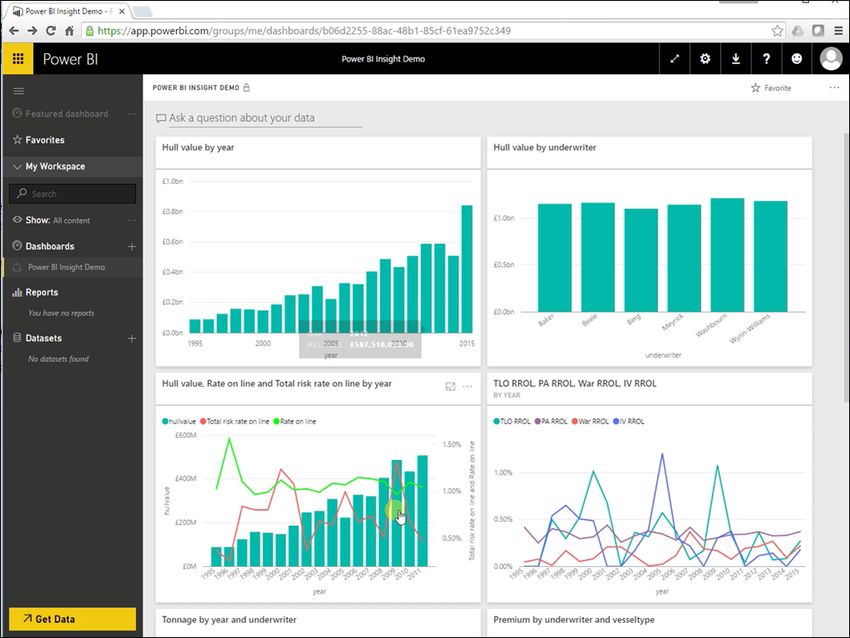Click the Datasets cylinder icon
Screen dimensions: 850x638
[x=17, y=338]
